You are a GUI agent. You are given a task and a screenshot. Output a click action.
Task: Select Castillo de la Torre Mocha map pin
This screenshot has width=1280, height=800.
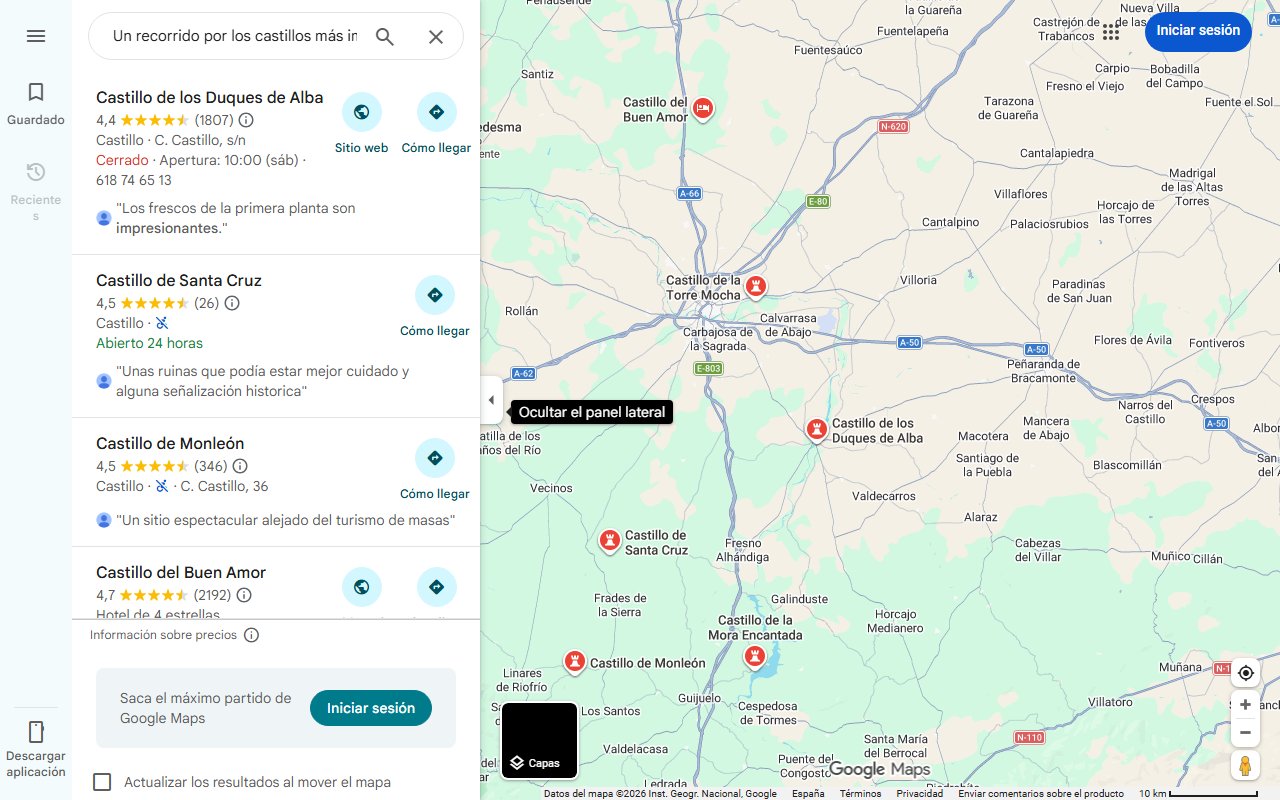pos(757,288)
